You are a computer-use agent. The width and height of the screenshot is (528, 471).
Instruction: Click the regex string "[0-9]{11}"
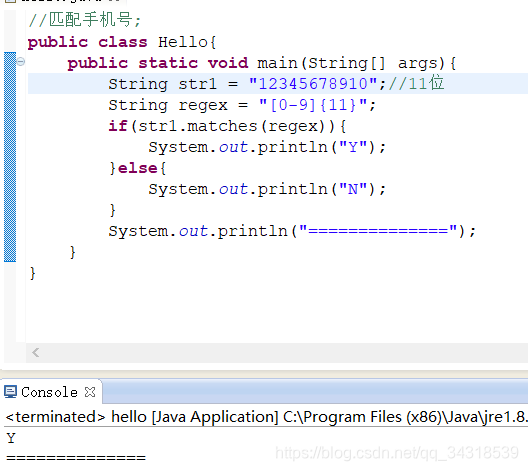tap(313, 105)
